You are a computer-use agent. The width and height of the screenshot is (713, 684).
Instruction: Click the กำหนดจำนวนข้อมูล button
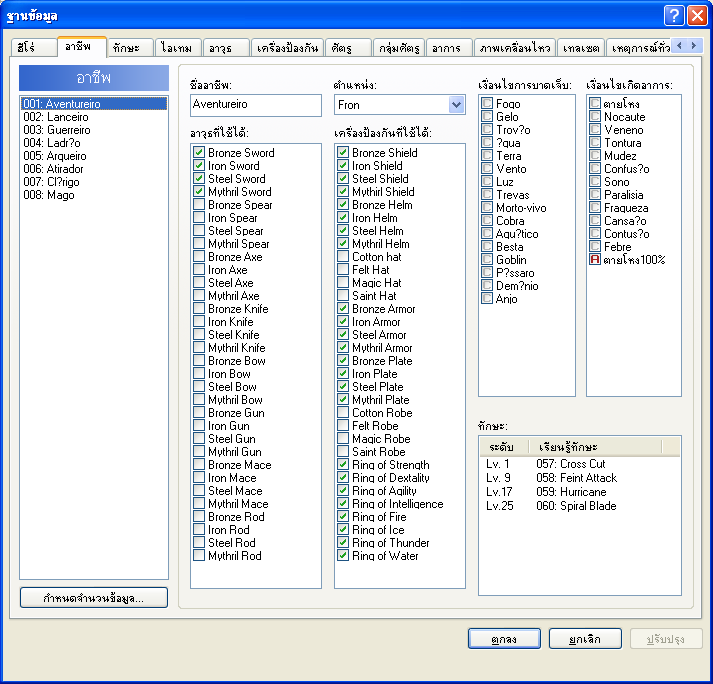click(x=94, y=598)
